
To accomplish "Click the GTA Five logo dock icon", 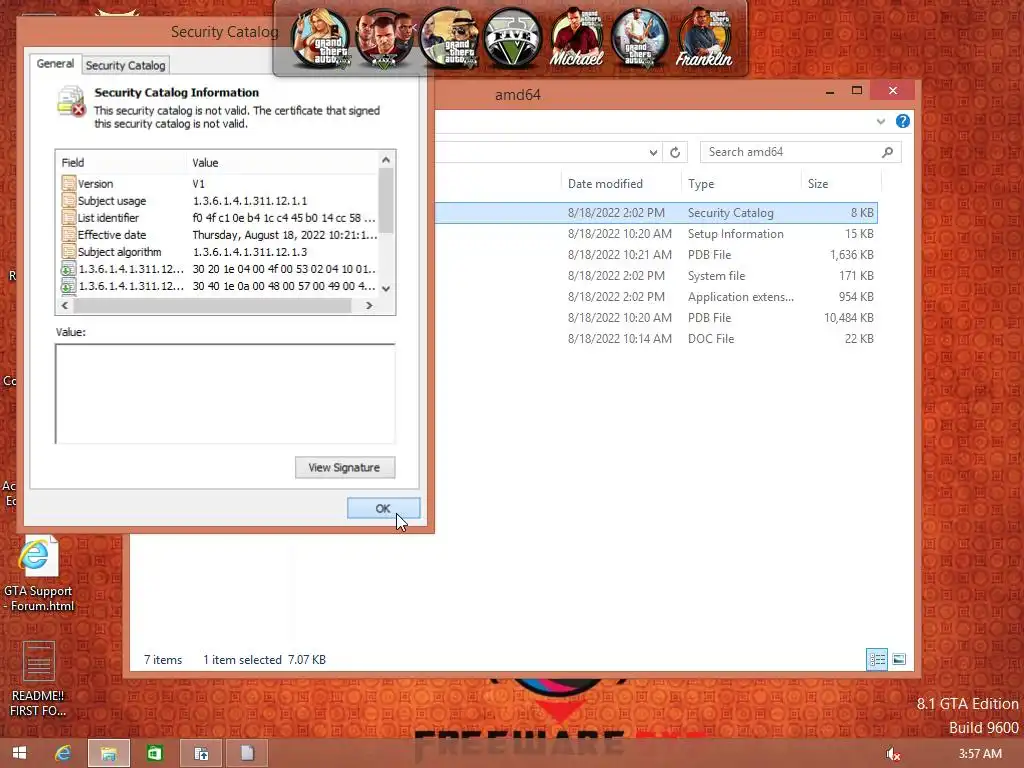I will click(512, 38).
